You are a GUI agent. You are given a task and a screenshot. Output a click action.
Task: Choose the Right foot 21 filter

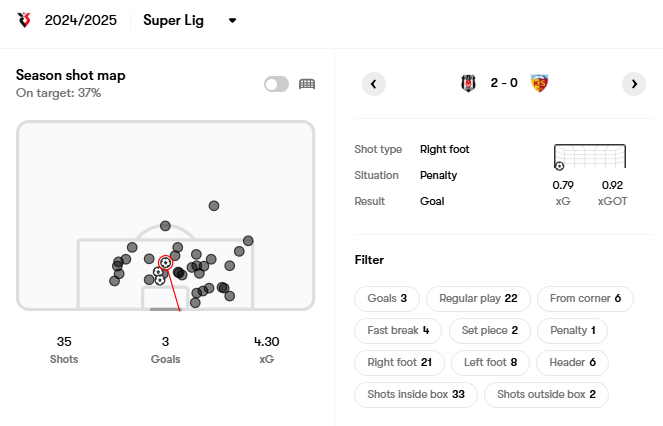click(x=399, y=363)
